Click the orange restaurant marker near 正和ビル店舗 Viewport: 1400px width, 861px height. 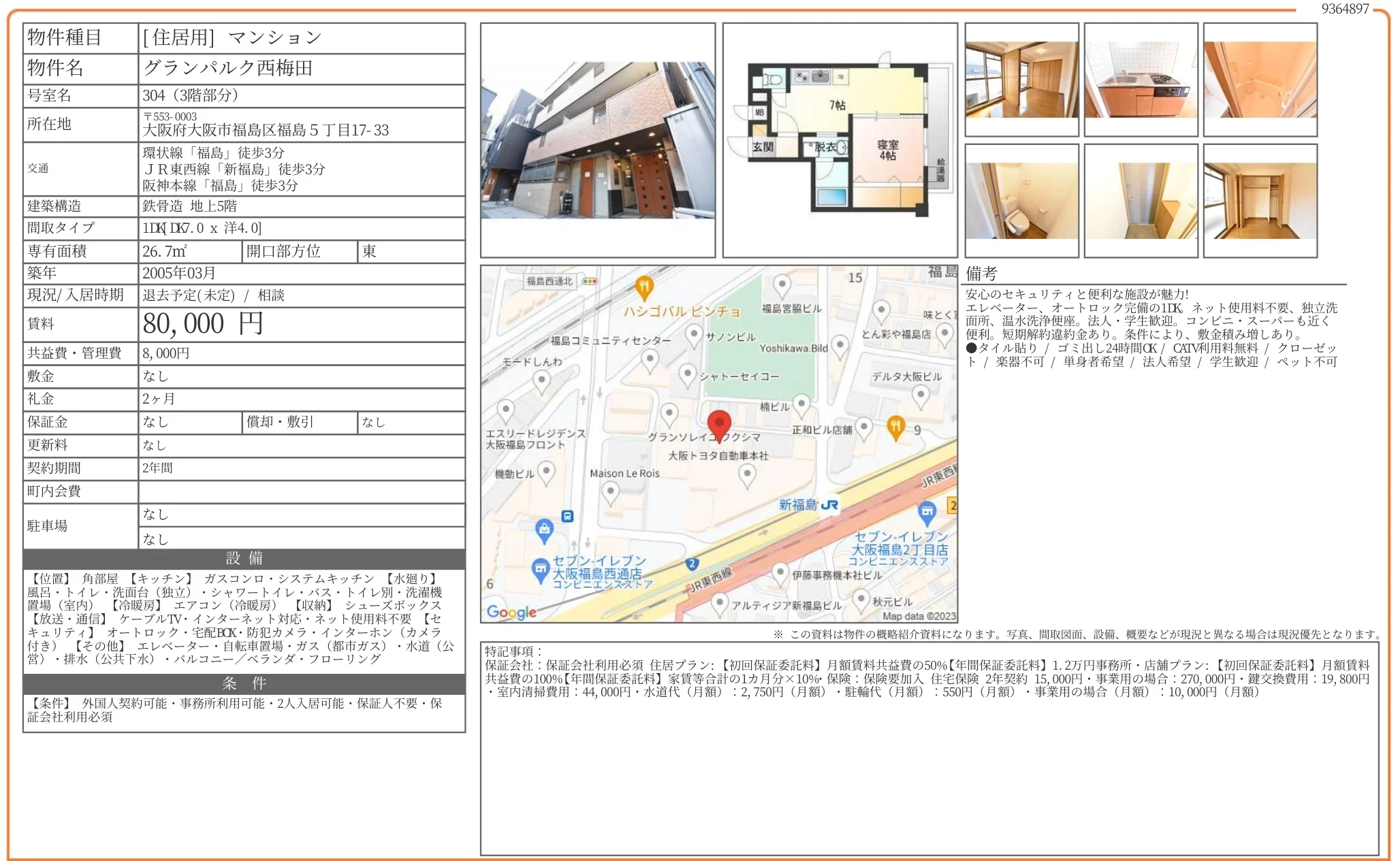(895, 427)
